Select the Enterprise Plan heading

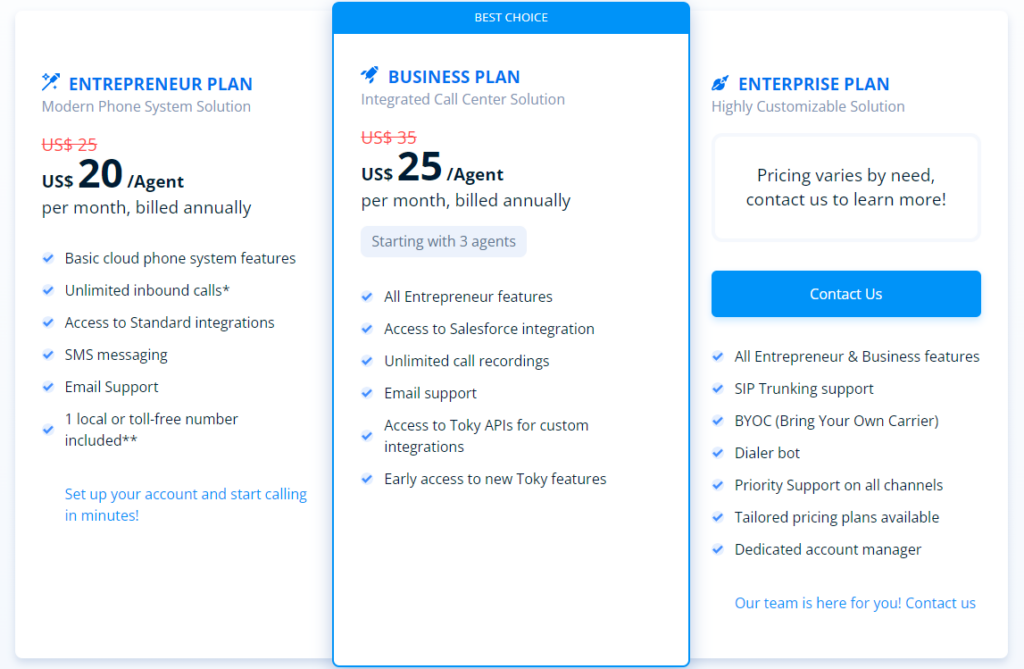[813, 84]
